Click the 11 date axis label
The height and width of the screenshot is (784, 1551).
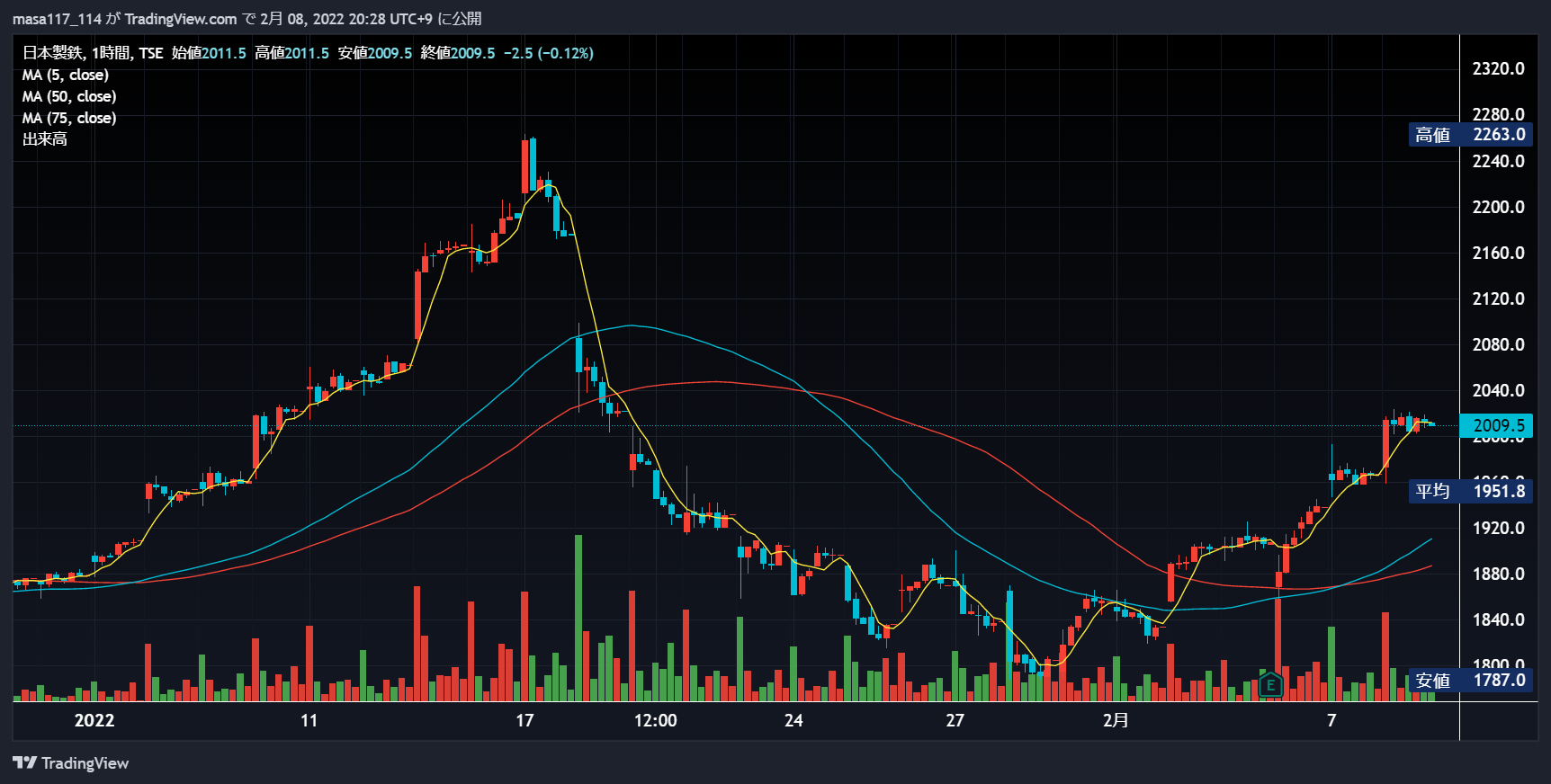pos(309,720)
